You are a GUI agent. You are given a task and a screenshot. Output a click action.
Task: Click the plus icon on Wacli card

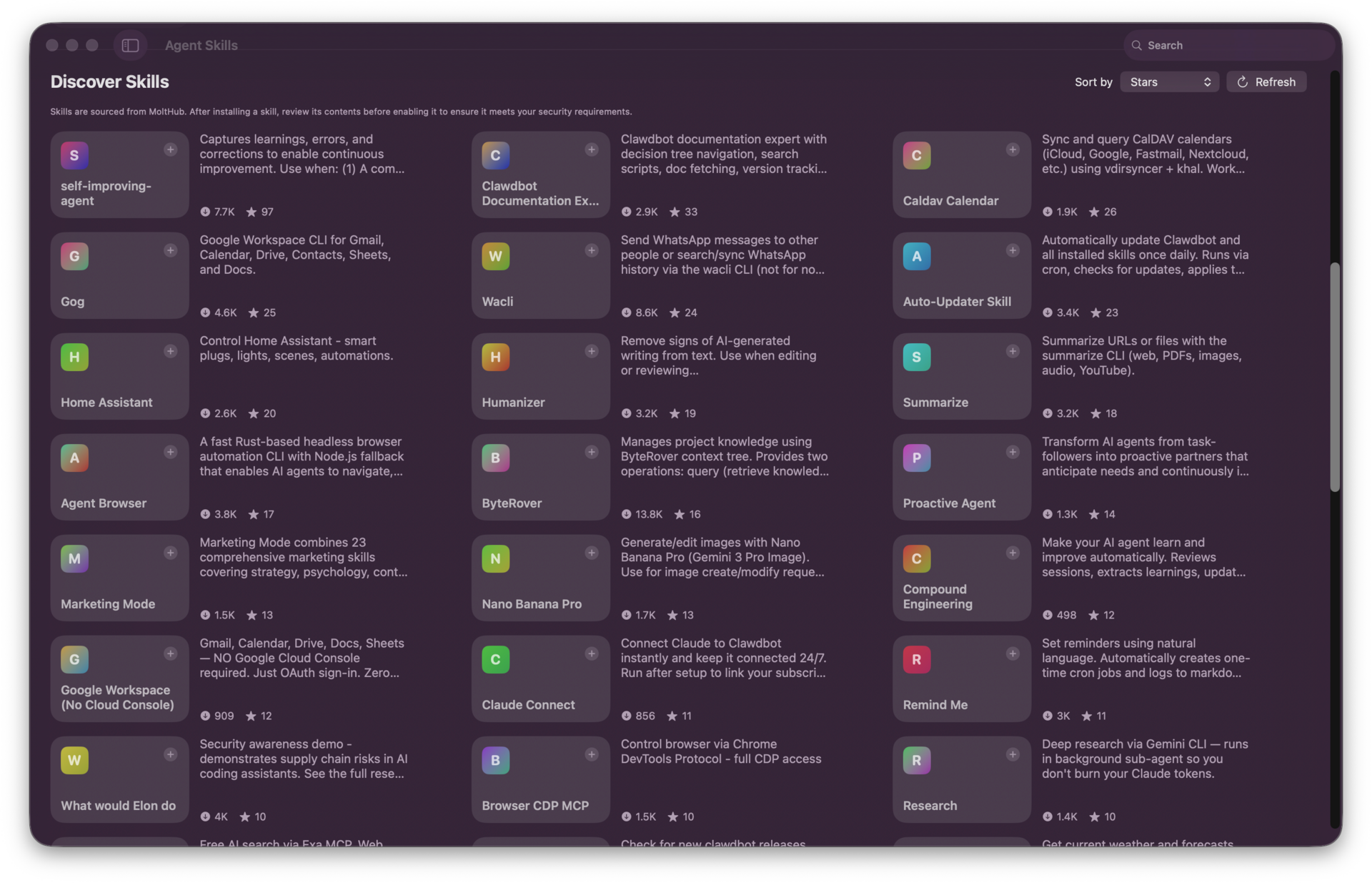[591, 250]
